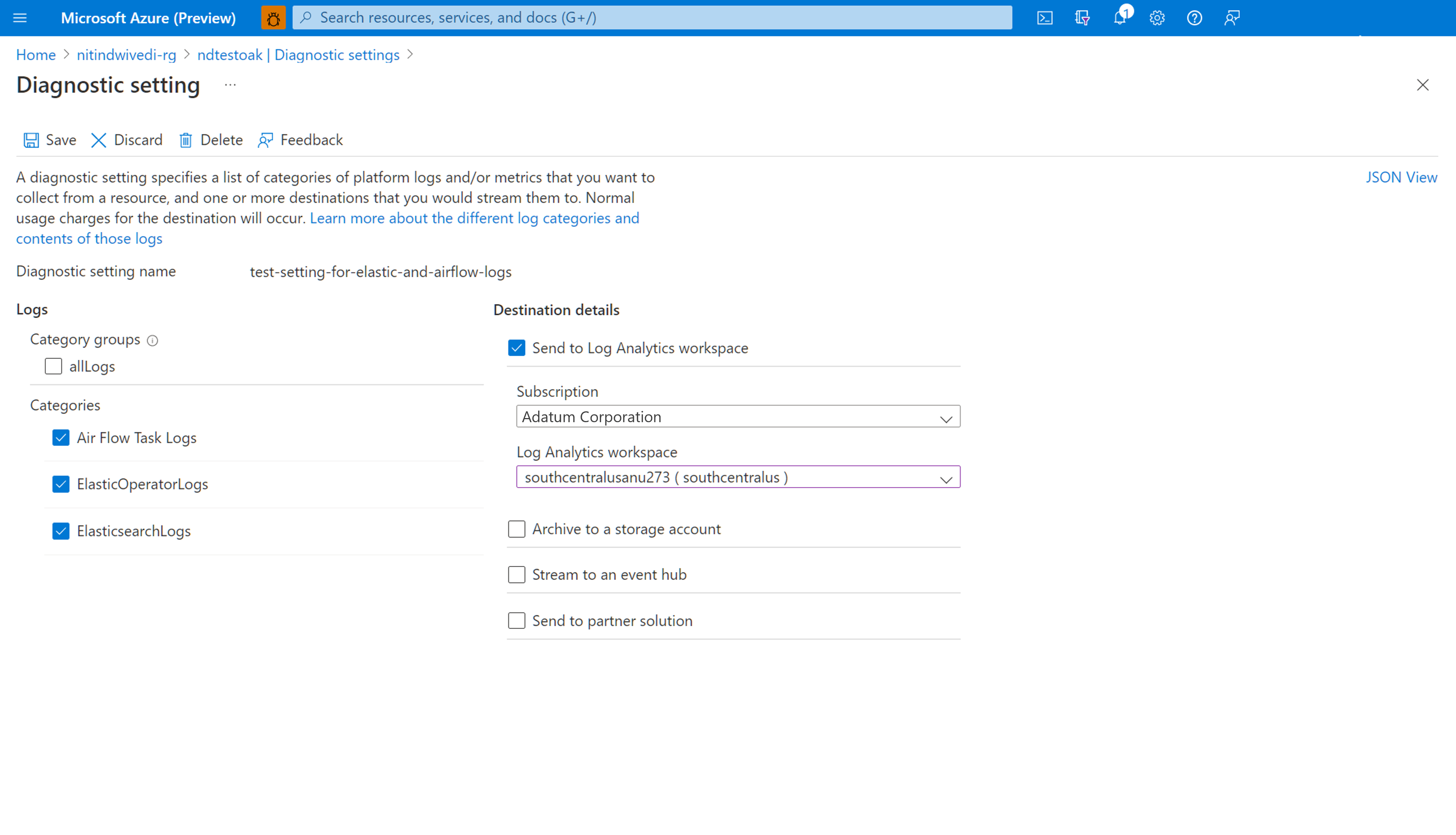
Task: Open portal settings via the gear icon
Action: [x=1157, y=17]
